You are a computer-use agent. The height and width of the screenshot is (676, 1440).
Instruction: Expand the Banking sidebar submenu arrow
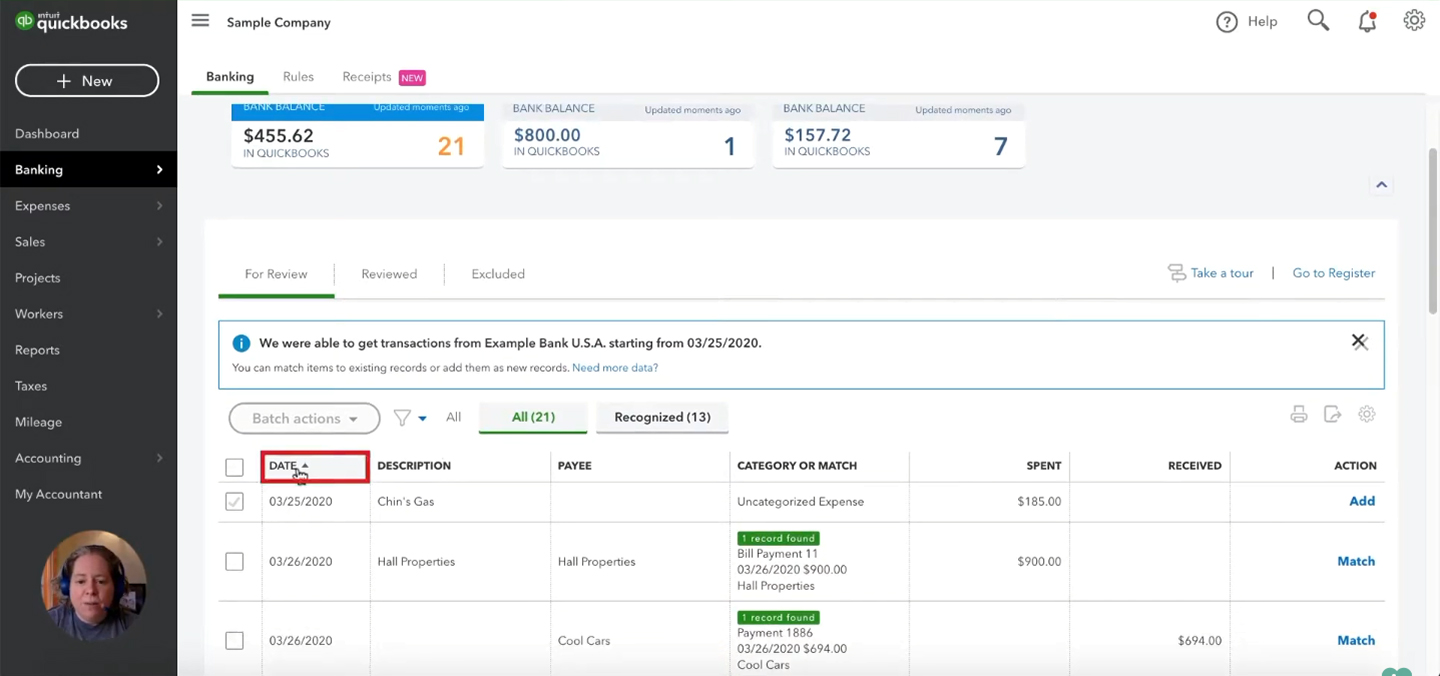click(159, 170)
